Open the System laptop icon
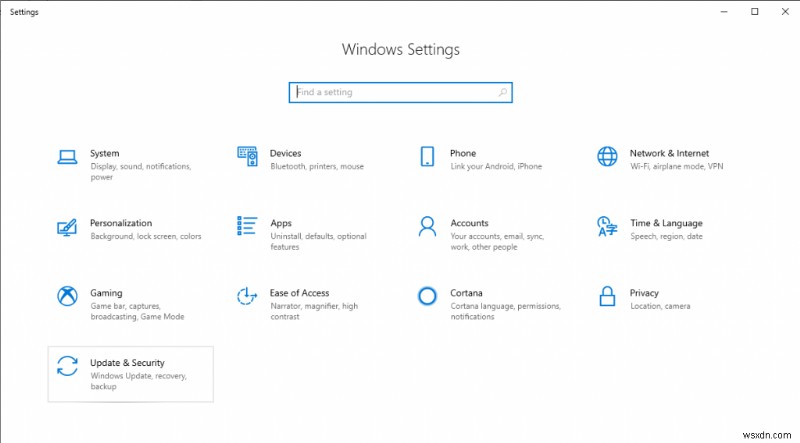The image size is (800, 443). point(67,157)
